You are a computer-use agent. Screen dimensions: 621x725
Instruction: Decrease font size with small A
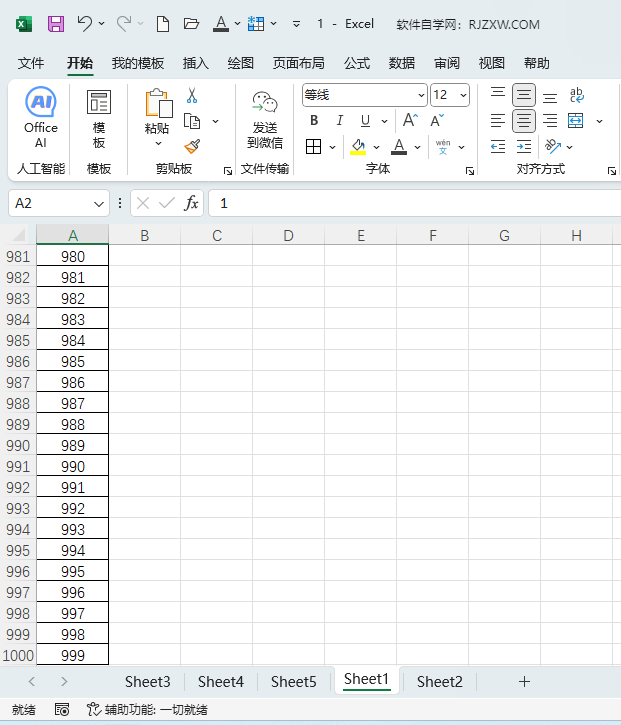(x=437, y=120)
